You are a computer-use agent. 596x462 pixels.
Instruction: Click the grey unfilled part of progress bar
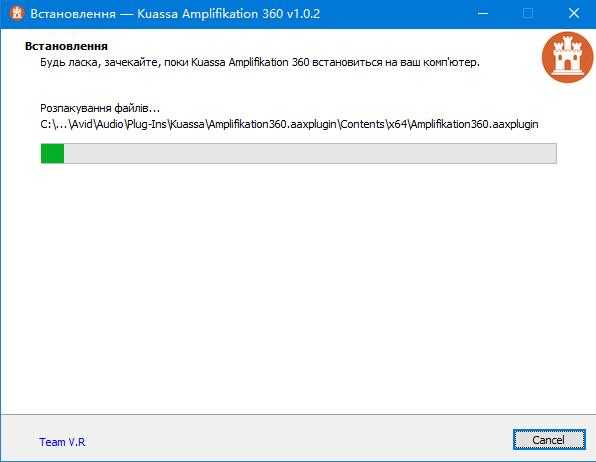coord(310,154)
